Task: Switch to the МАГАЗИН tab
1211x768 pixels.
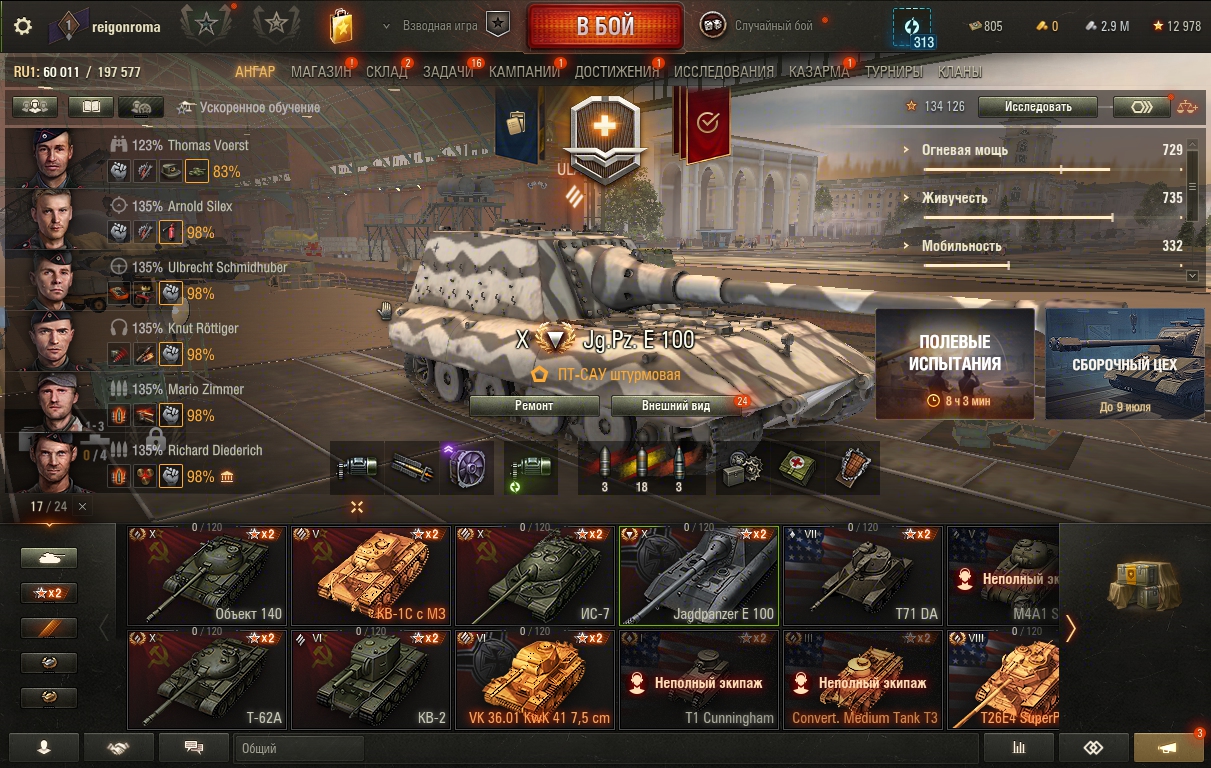Action: pos(320,72)
